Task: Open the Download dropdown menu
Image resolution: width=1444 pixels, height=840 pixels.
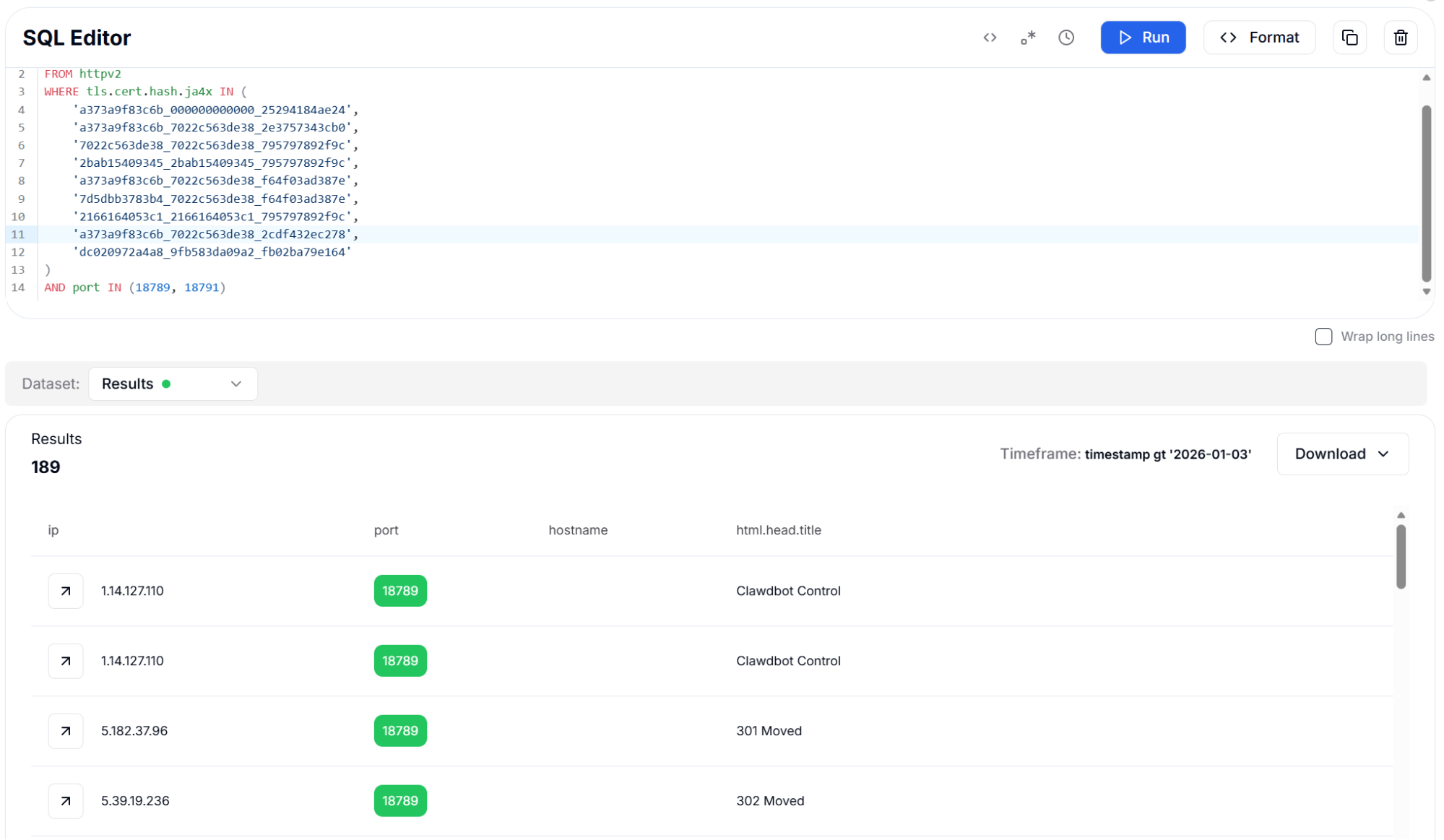Action: pos(1342,454)
